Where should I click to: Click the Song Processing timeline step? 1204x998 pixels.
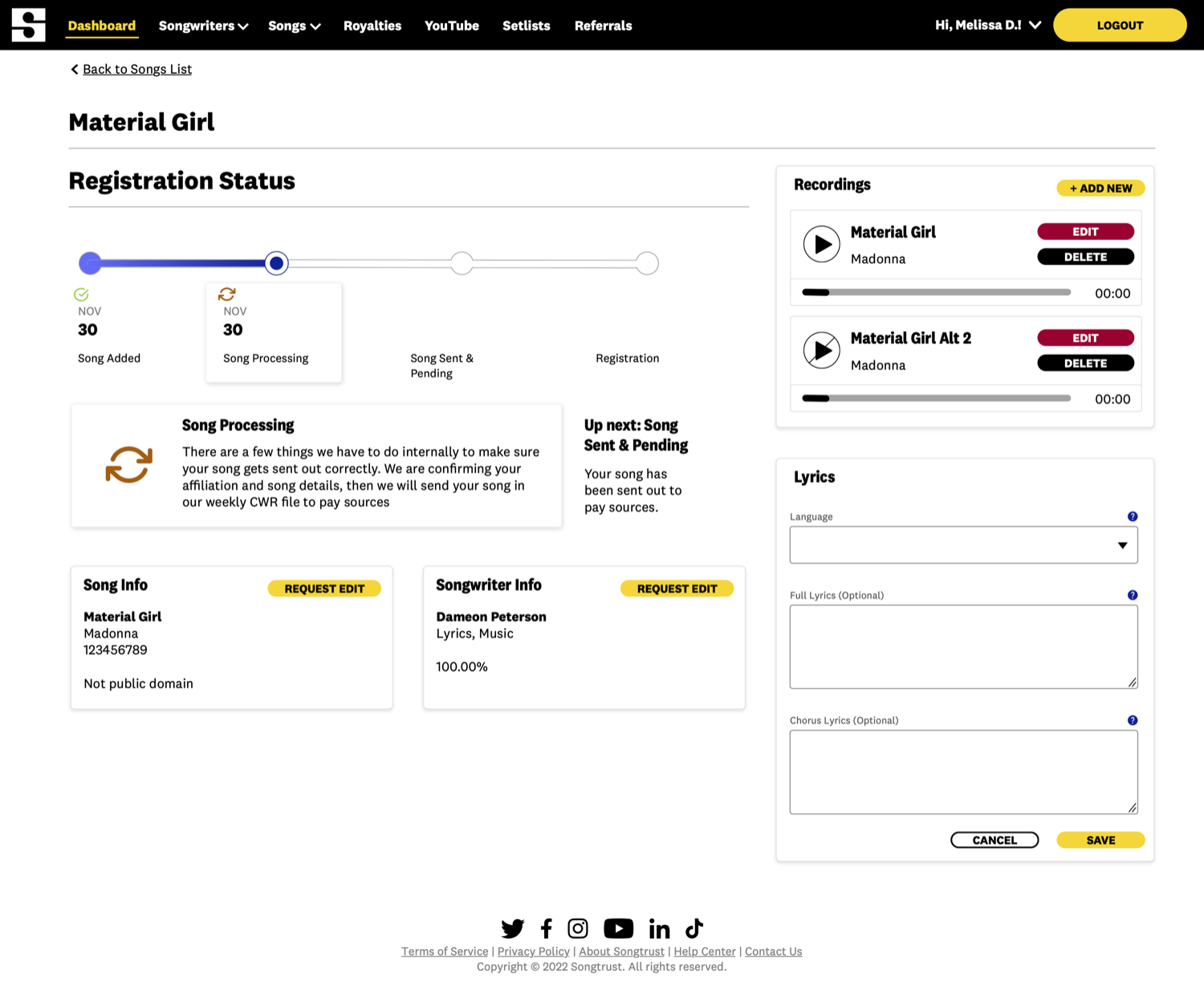276,263
